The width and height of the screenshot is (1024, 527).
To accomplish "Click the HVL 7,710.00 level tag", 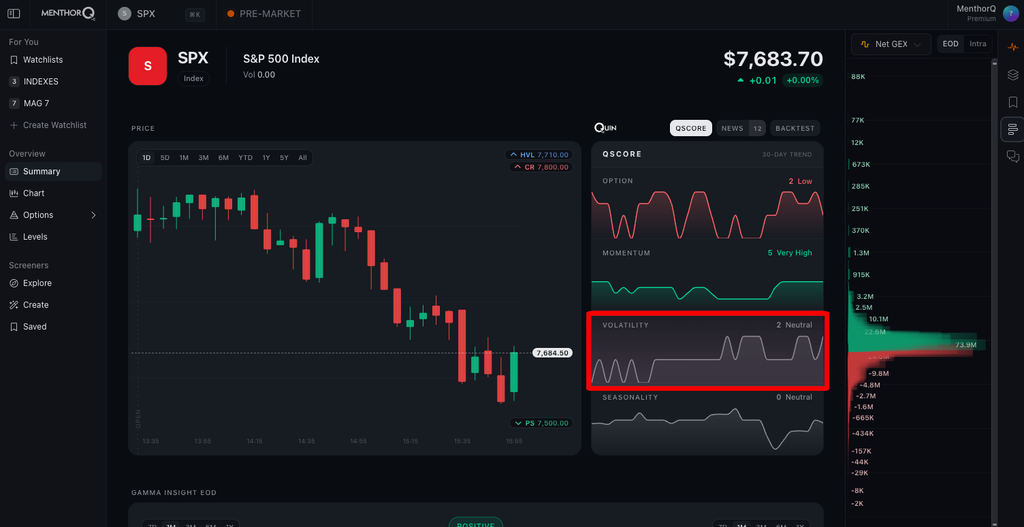I will pyautogui.click(x=539, y=155).
